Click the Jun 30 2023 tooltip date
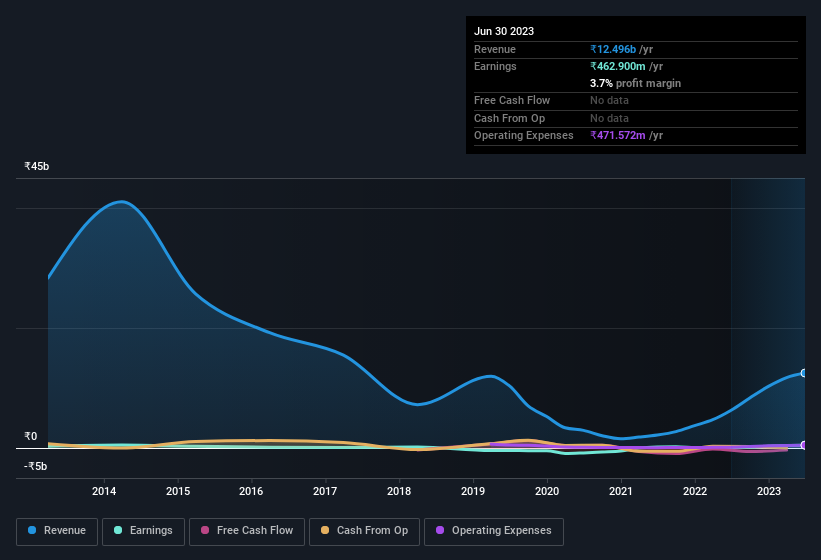 point(504,31)
